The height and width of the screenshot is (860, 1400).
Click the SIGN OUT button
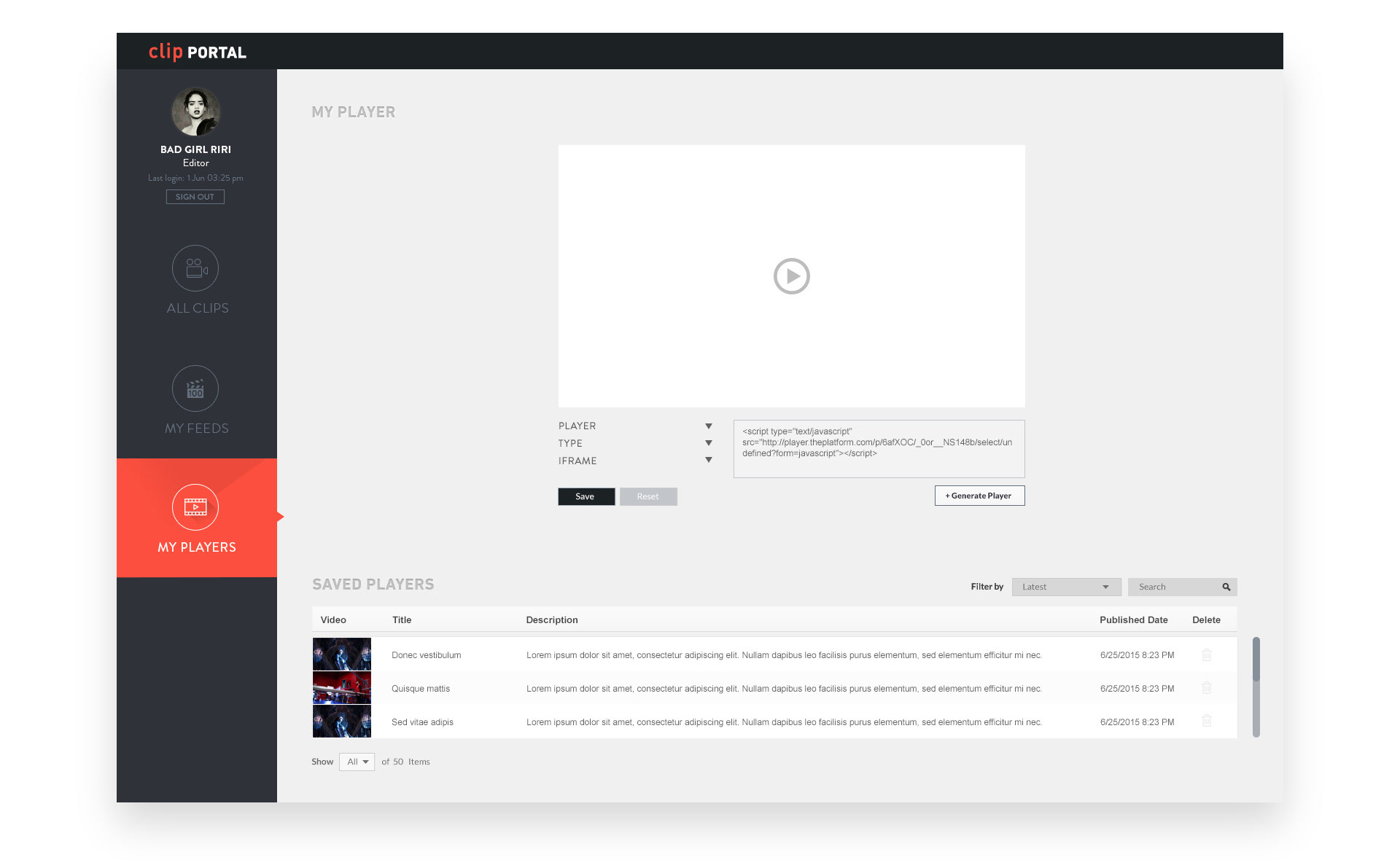coord(195,197)
